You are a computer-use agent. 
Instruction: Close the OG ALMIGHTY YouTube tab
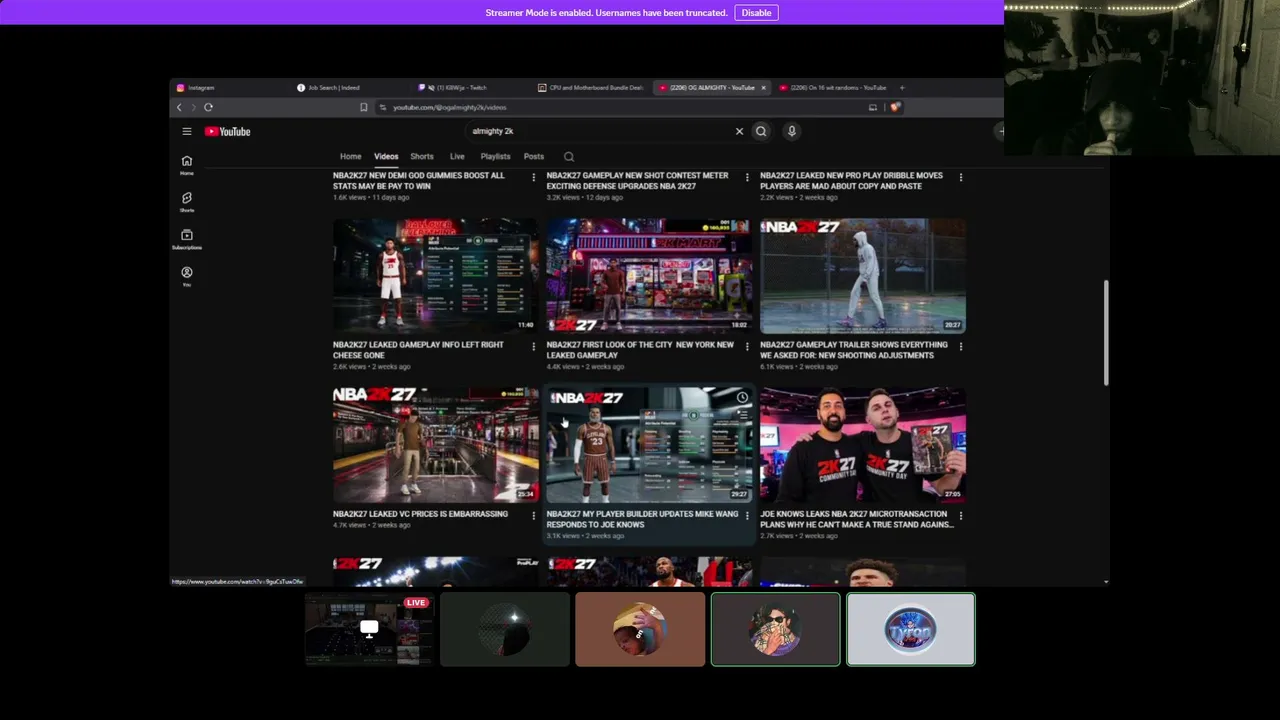click(763, 87)
